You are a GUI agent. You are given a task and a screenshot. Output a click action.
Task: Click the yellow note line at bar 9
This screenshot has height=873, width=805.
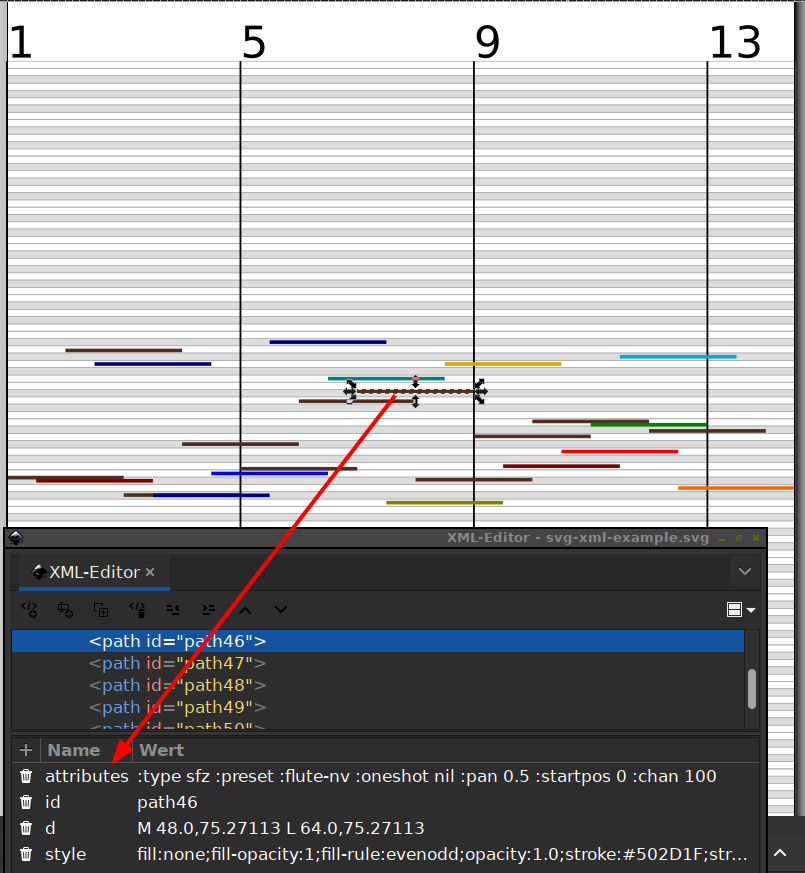point(503,364)
